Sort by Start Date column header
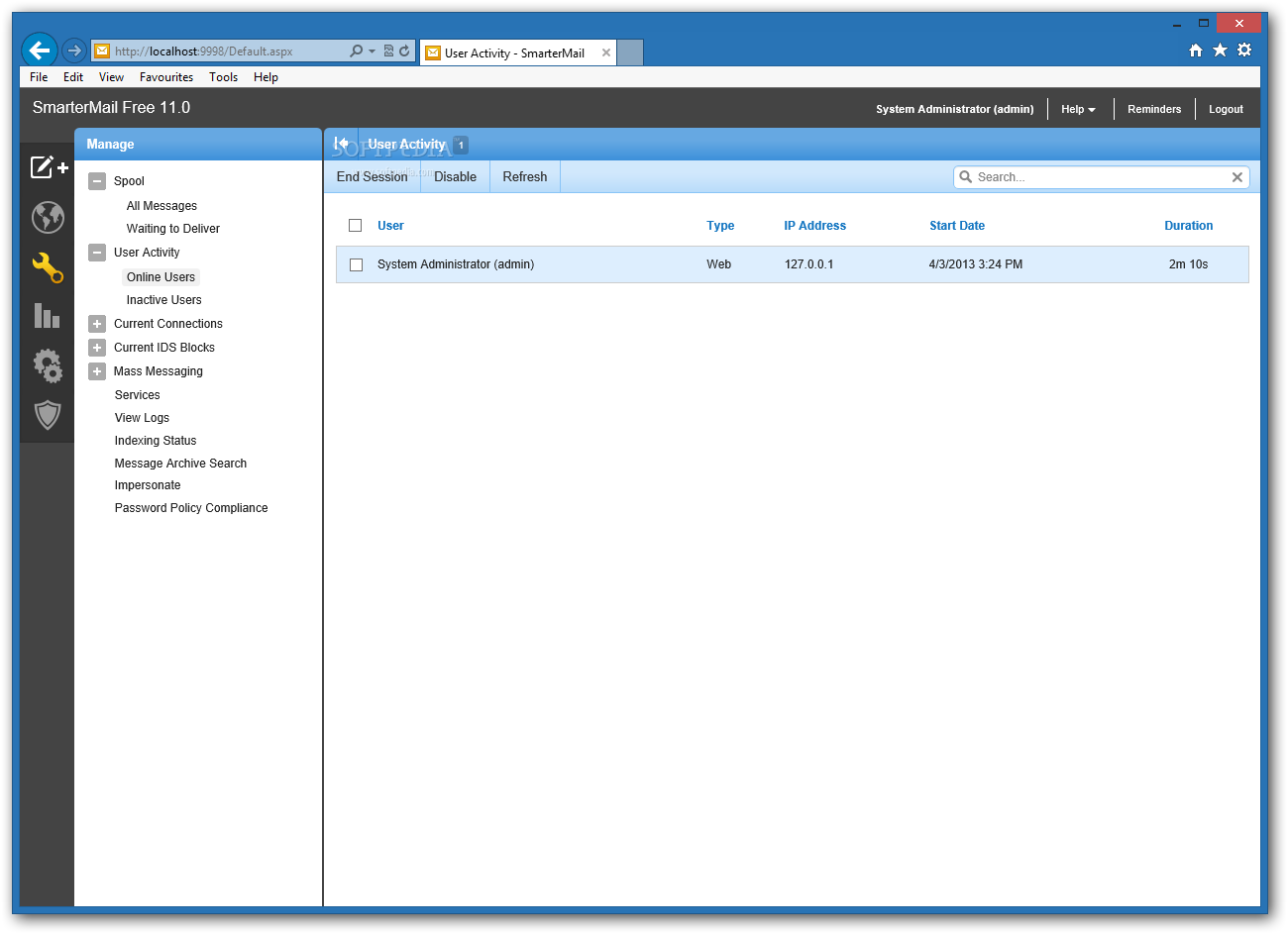The image size is (1288, 934). point(957,226)
